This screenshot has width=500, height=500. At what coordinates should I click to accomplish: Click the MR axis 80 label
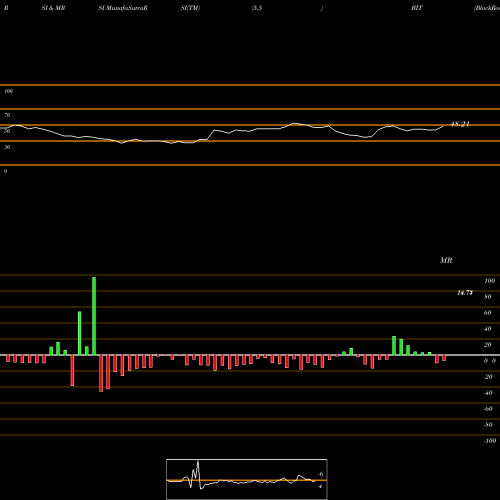[488, 297]
